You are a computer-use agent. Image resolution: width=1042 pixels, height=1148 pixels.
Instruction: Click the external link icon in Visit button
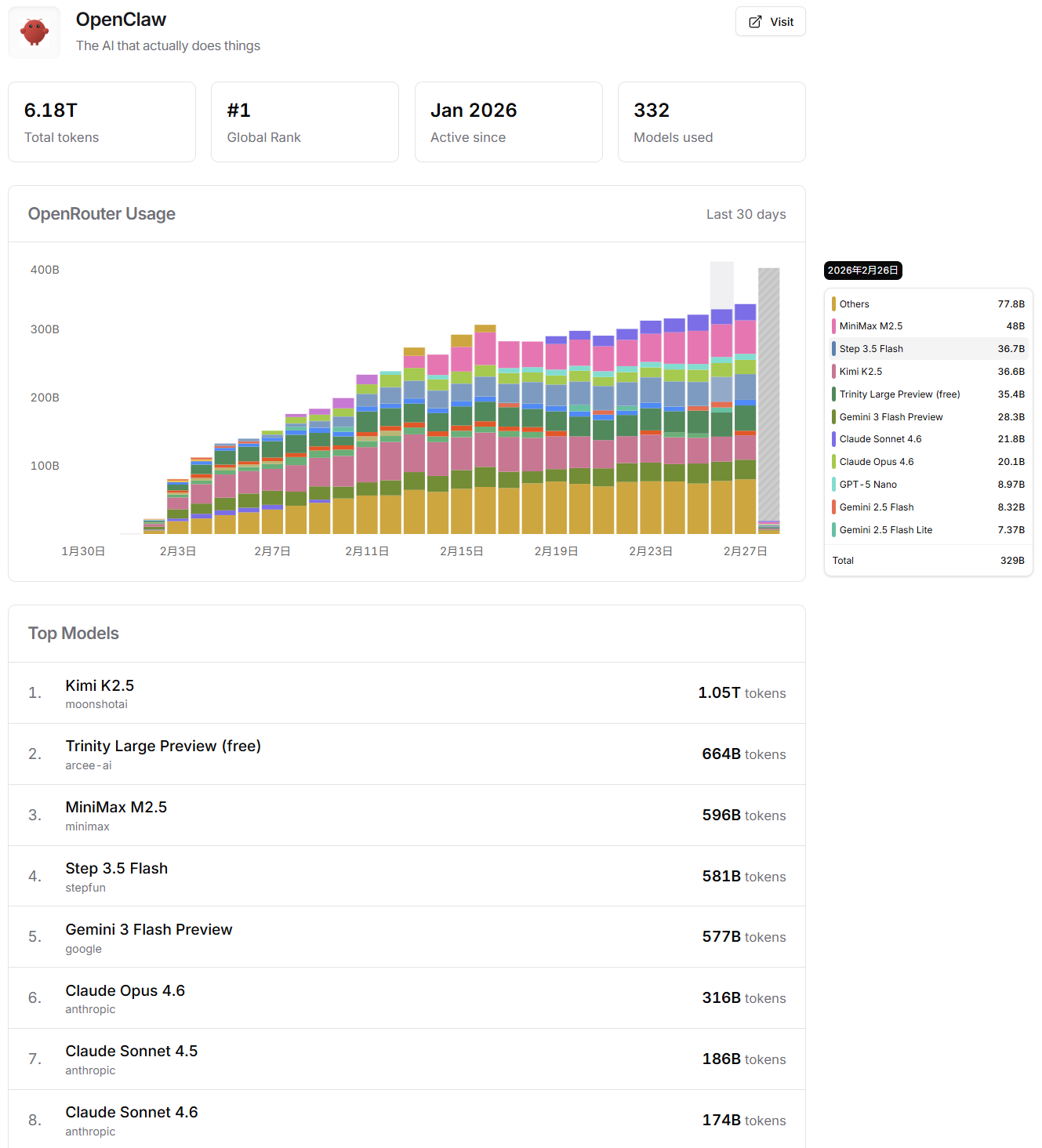[x=754, y=22]
